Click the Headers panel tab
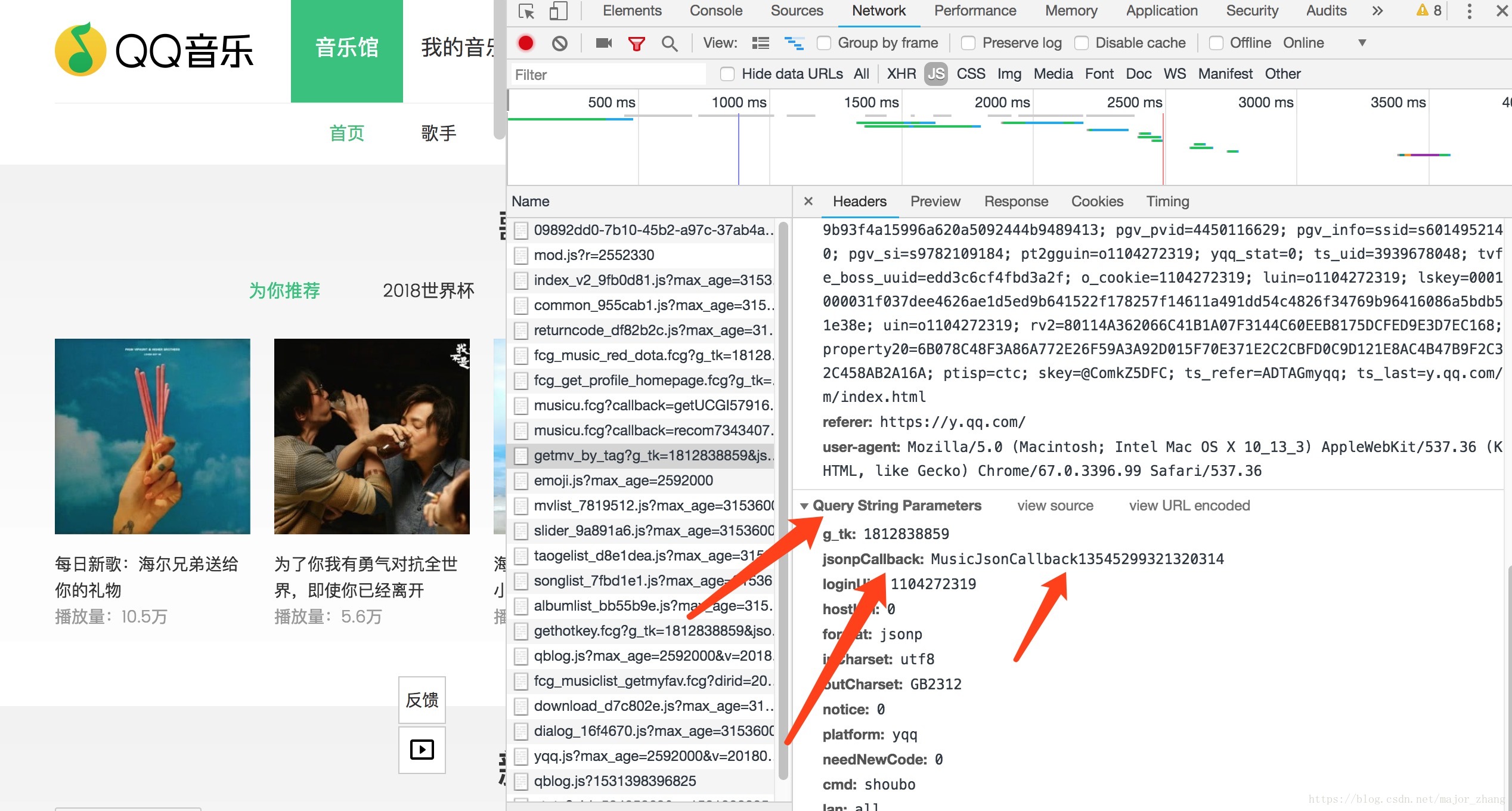Image resolution: width=1512 pixels, height=811 pixels. tap(859, 201)
